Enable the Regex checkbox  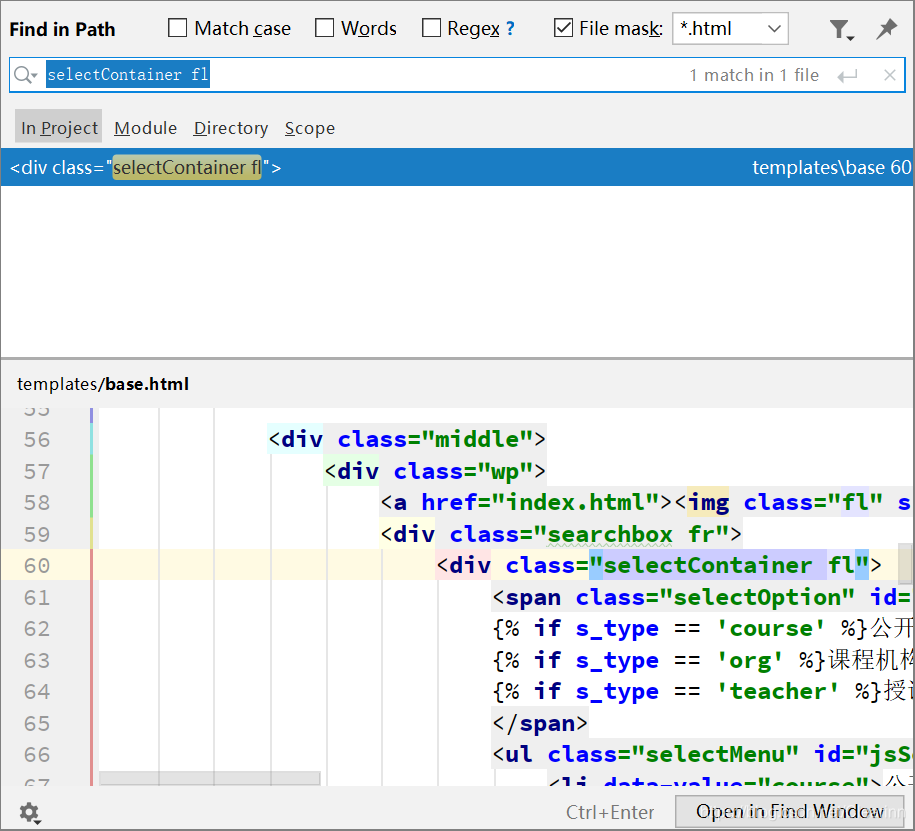click(x=431, y=28)
